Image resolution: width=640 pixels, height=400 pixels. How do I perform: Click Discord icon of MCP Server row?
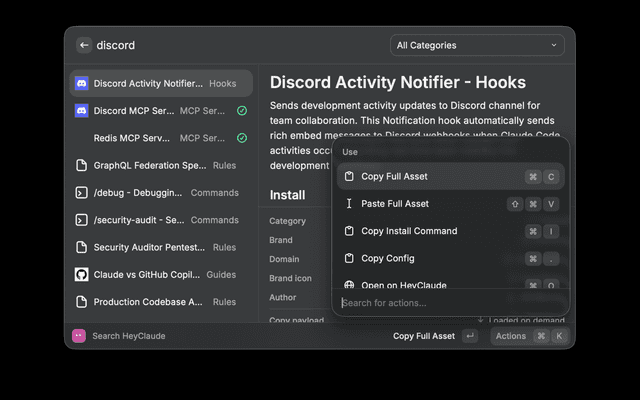(82, 111)
